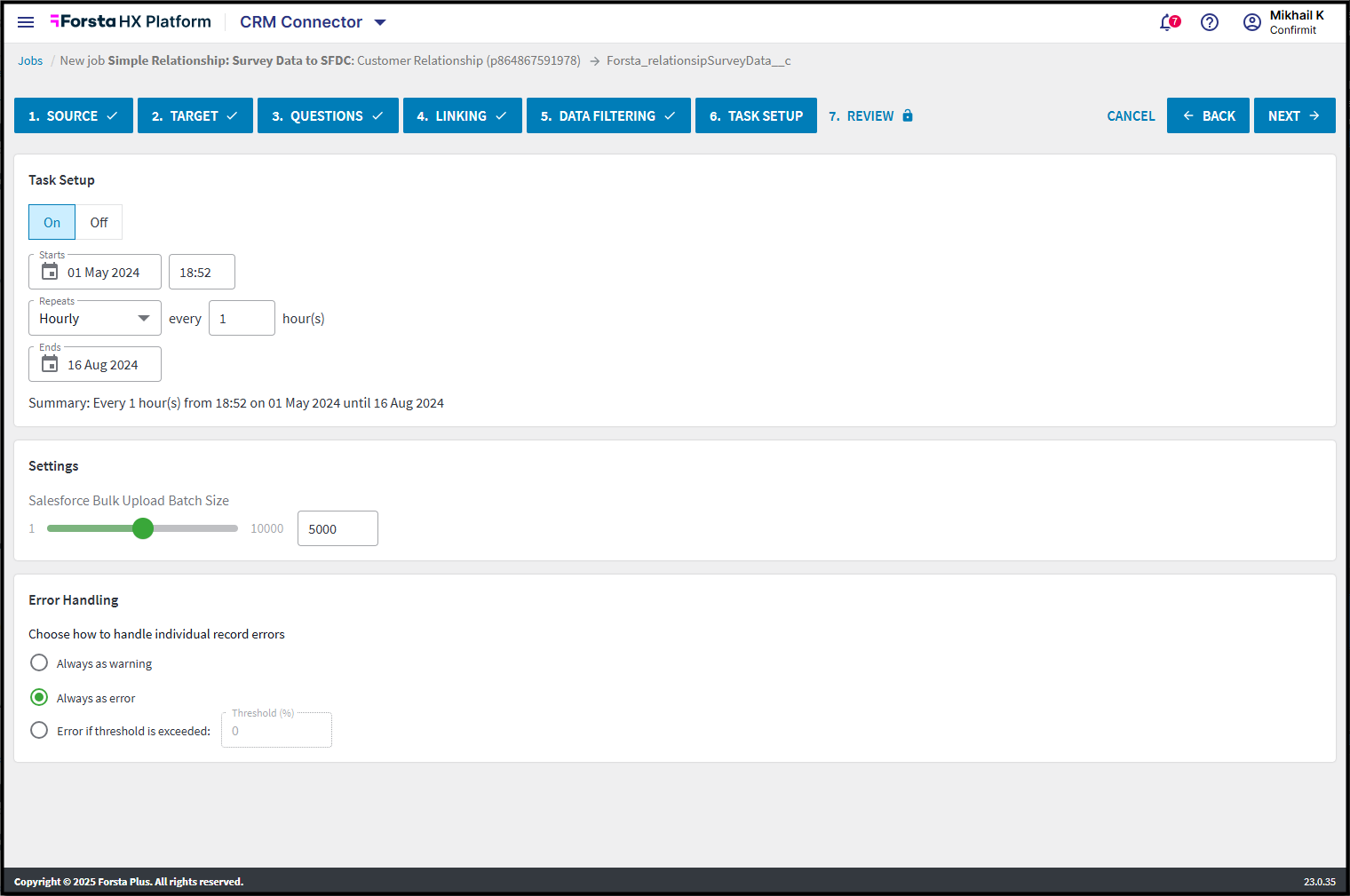
Task: Click the Error Handling section heading
Action: tap(74, 600)
